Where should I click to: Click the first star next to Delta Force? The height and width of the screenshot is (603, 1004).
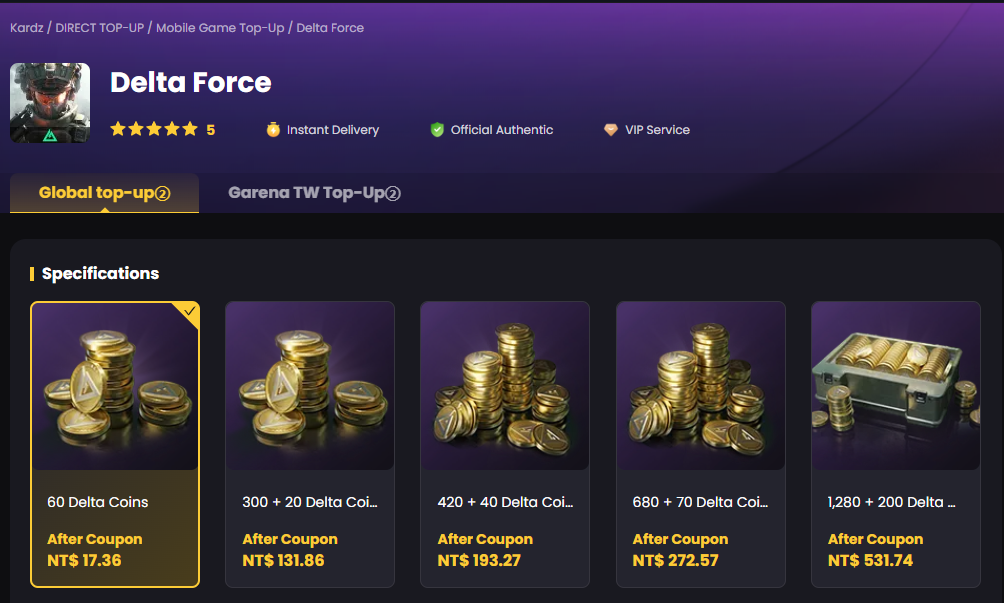tap(119, 129)
